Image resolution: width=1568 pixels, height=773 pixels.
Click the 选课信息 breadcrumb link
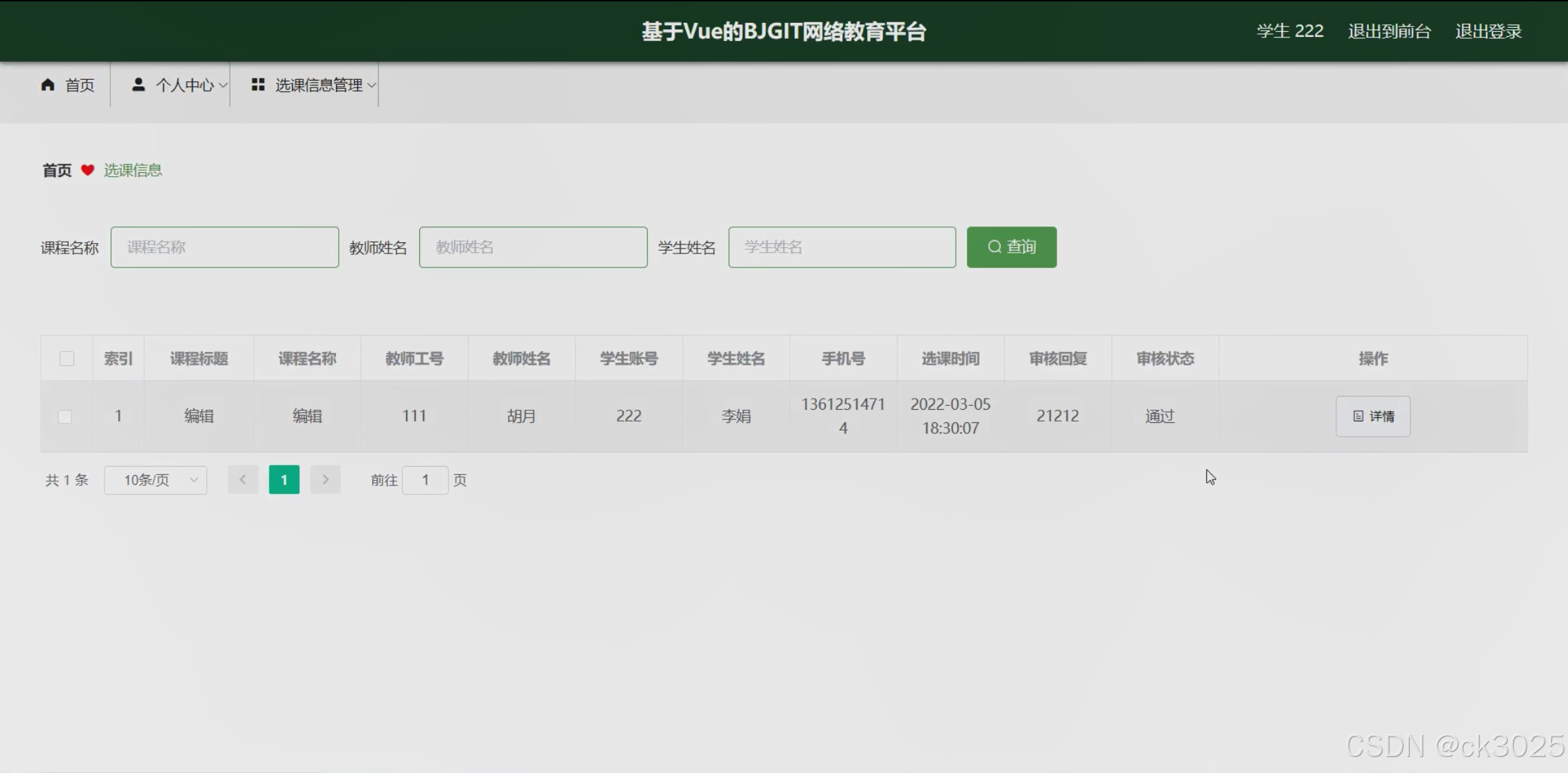click(133, 170)
